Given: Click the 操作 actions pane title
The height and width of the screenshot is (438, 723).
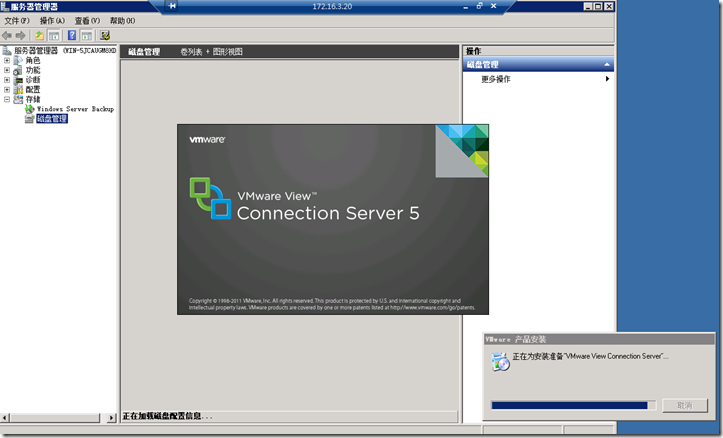Looking at the screenshot, I should pyautogui.click(x=473, y=51).
